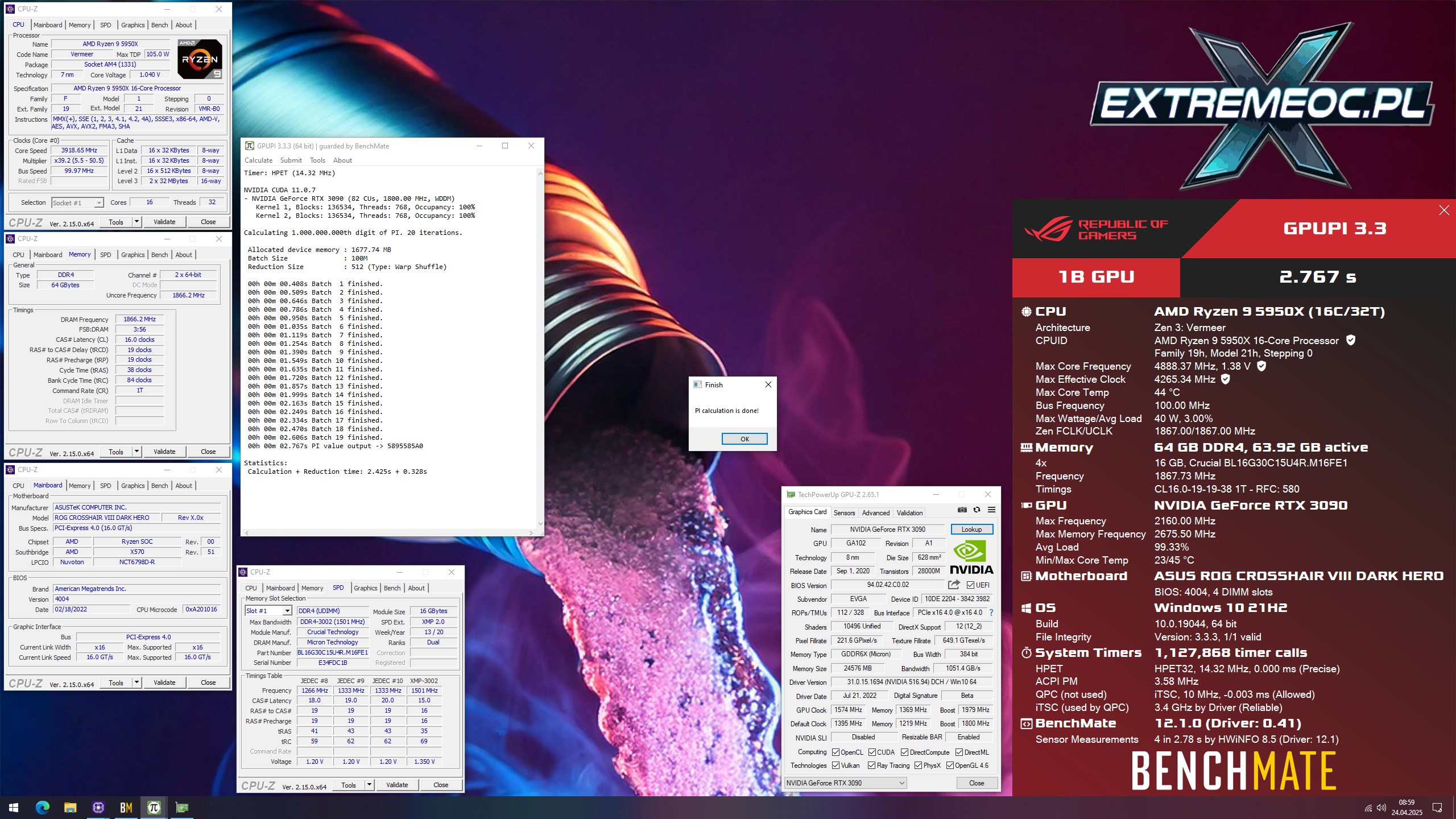This screenshot has height=819, width=1456.
Task: Open the Windows Start menu
Action: click(14, 807)
